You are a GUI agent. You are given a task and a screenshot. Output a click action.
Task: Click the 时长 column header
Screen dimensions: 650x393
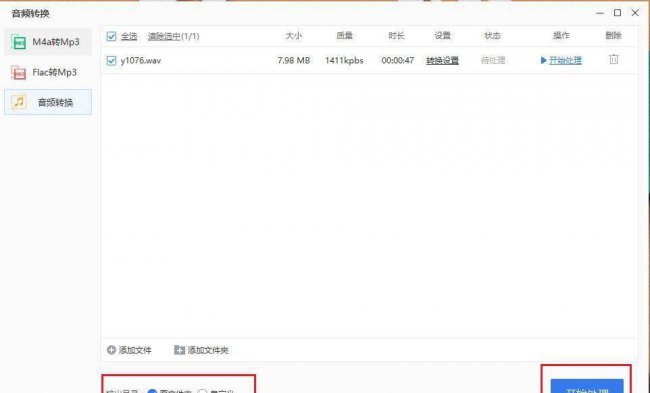pos(396,36)
